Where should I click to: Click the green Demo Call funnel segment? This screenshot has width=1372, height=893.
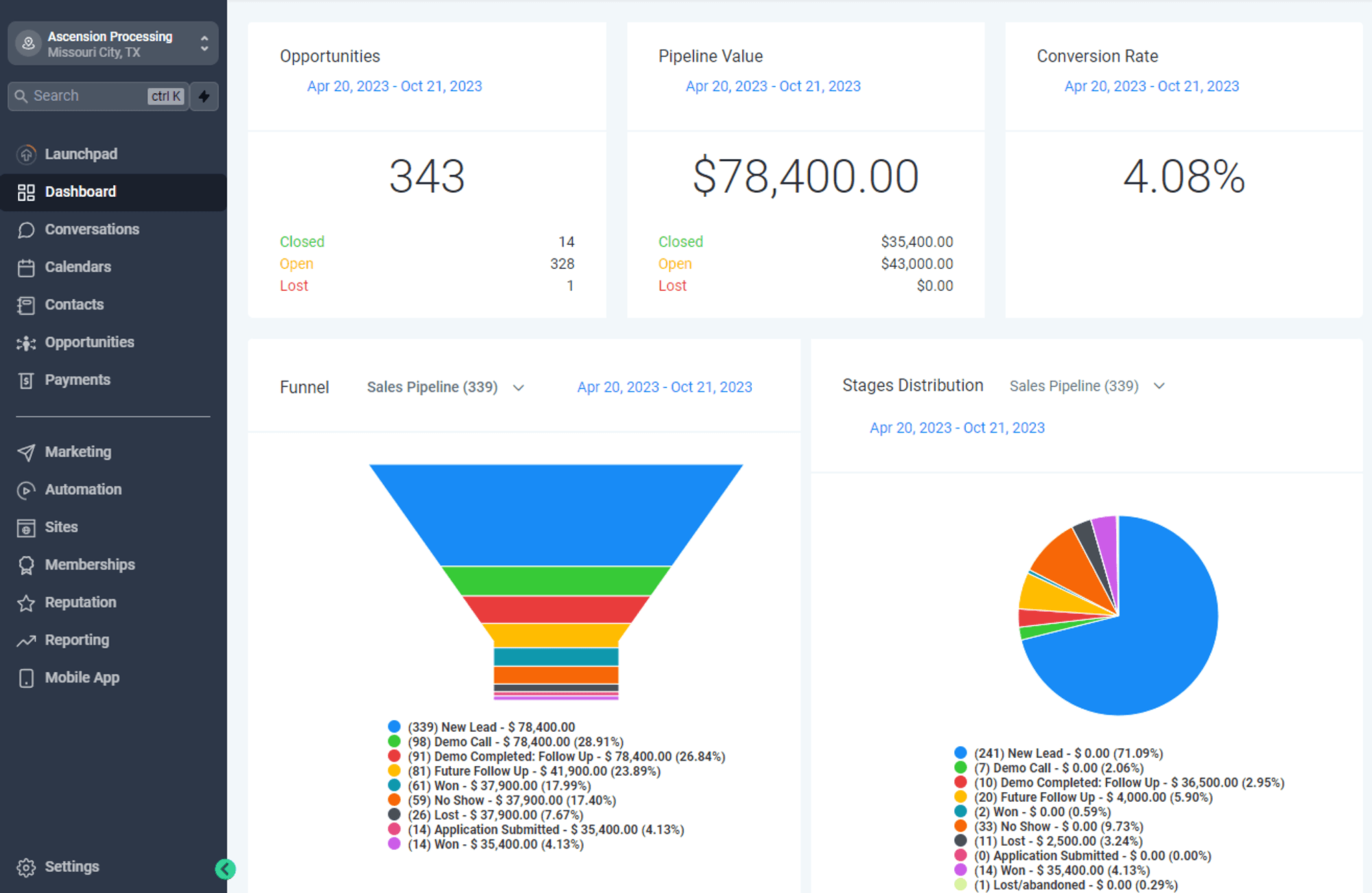click(556, 581)
